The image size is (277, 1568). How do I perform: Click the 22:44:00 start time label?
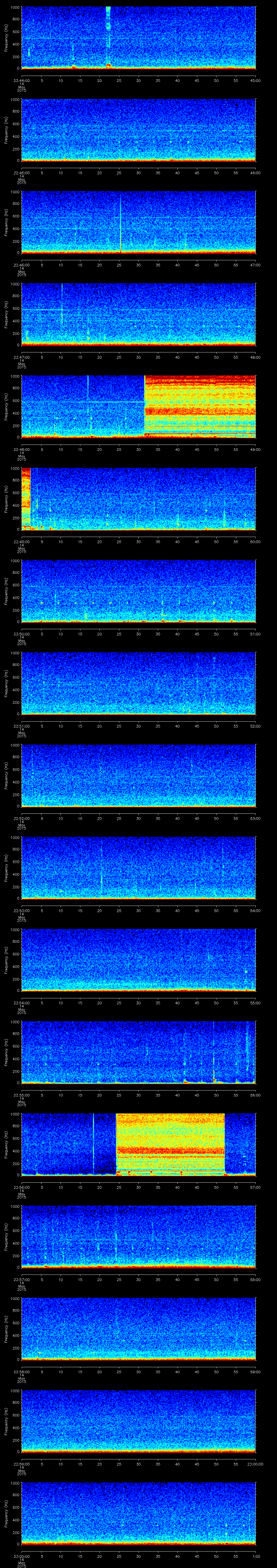(22, 80)
